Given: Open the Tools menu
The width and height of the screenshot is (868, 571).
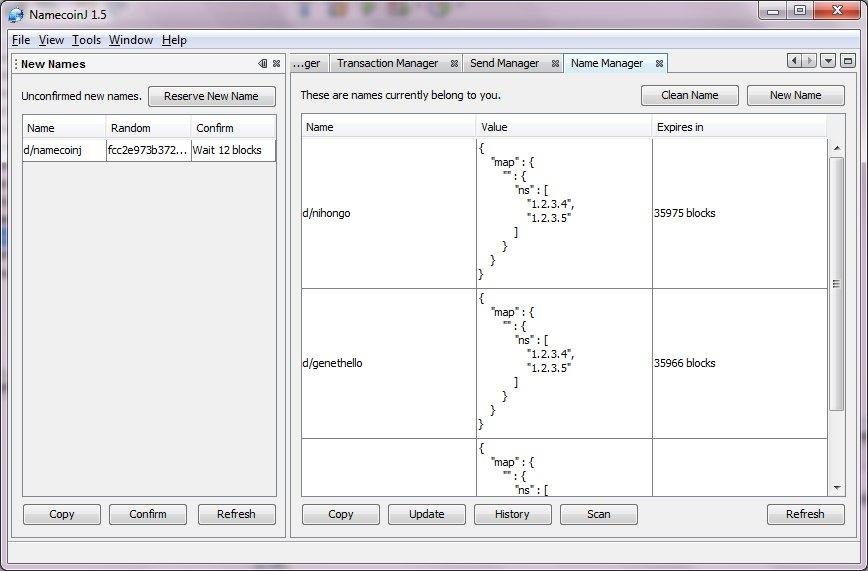Looking at the screenshot, I should pos(86,40).
